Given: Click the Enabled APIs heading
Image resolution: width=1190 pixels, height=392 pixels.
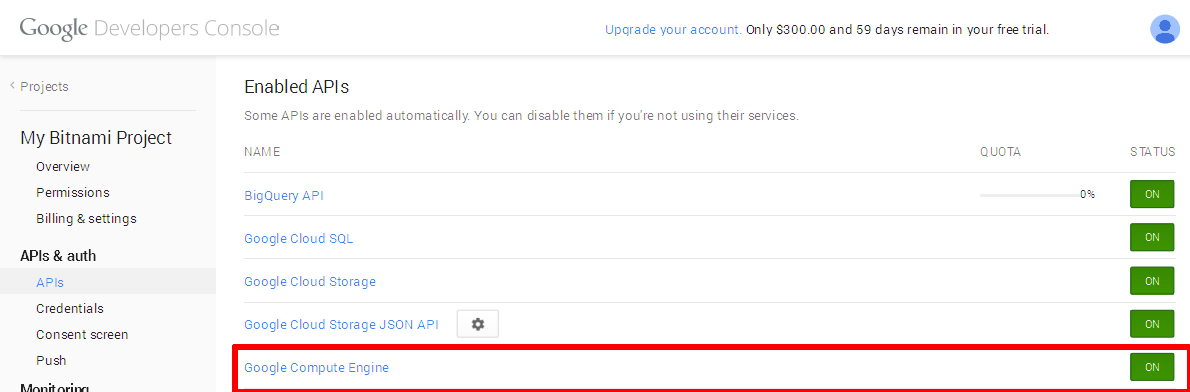Looking at the screenshot, I should [x=297, y=87].
